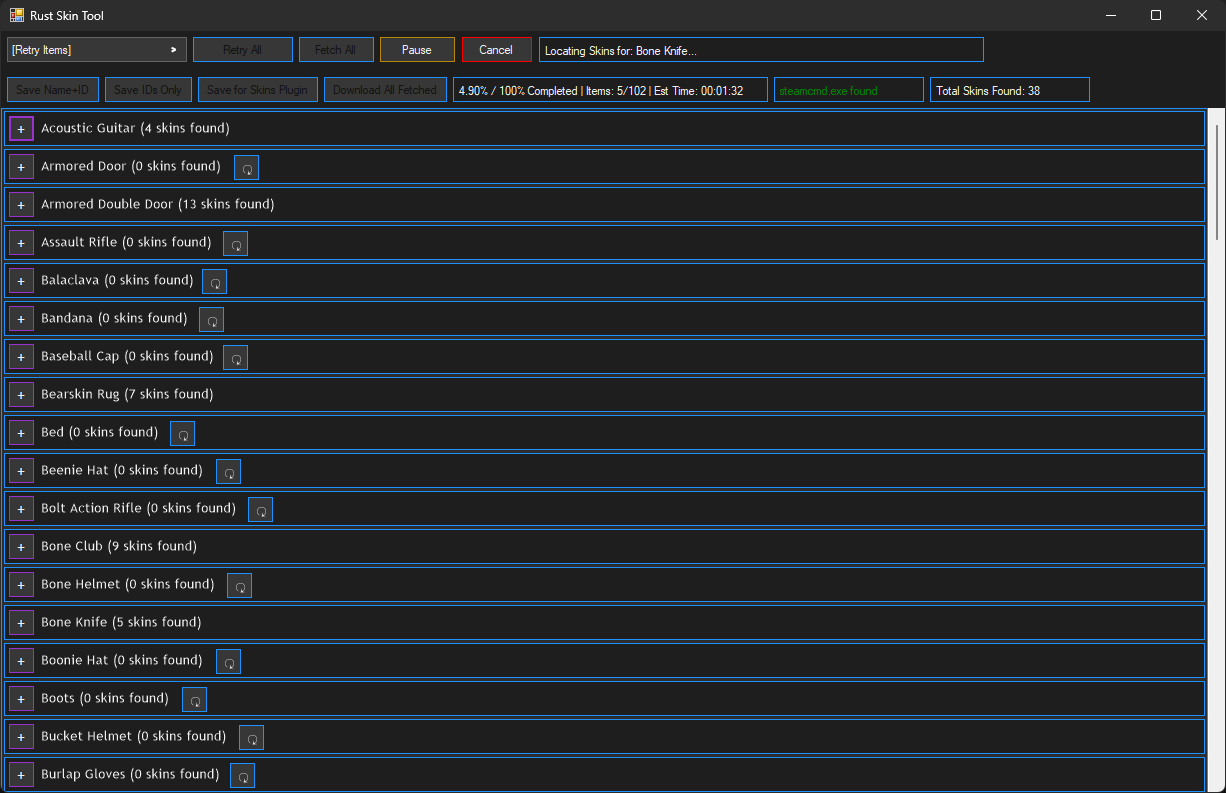Viewport: 1226px width, 793px height.
Task: Retry Baseball Cap skin lookup
Action: pos(235,358)
